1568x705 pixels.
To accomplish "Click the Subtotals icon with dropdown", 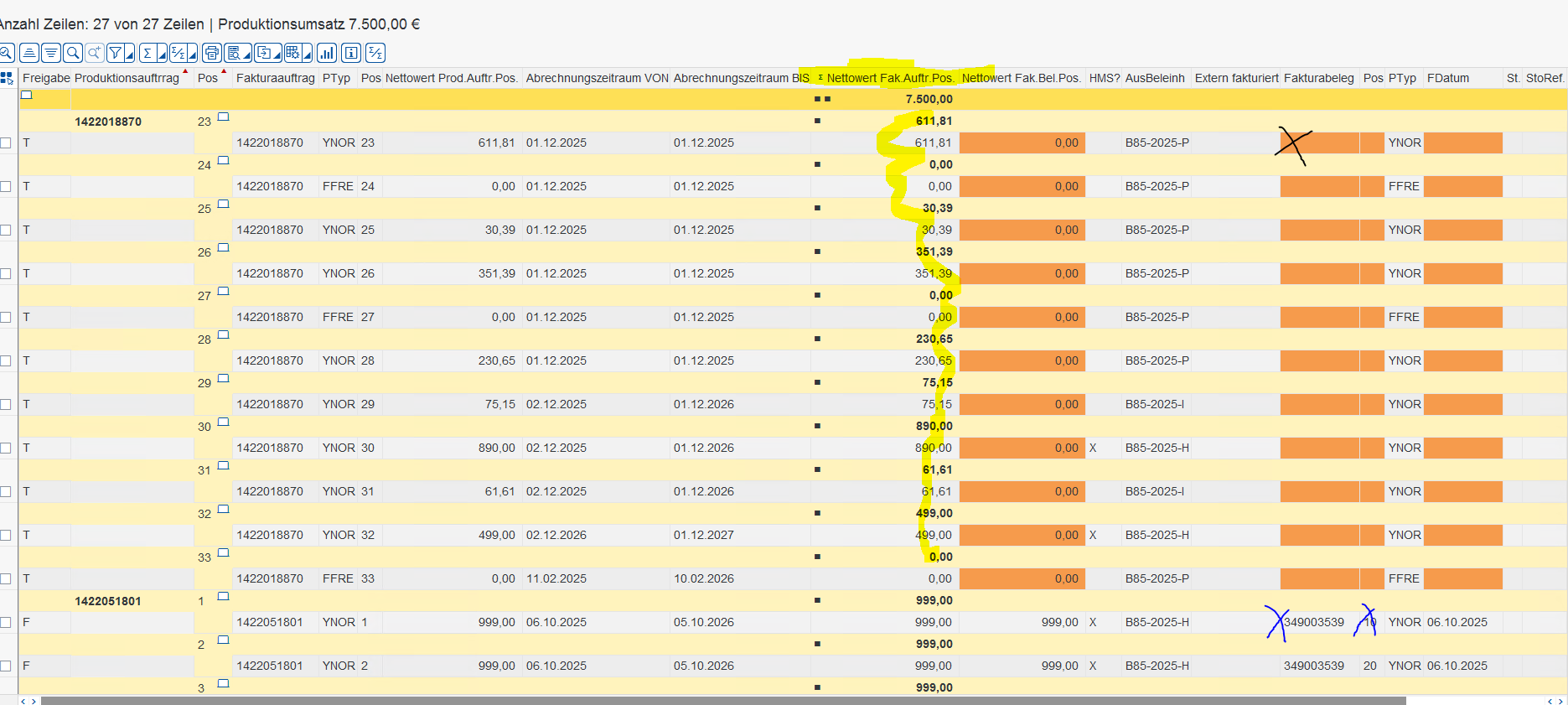I will [x=179, y=53].
